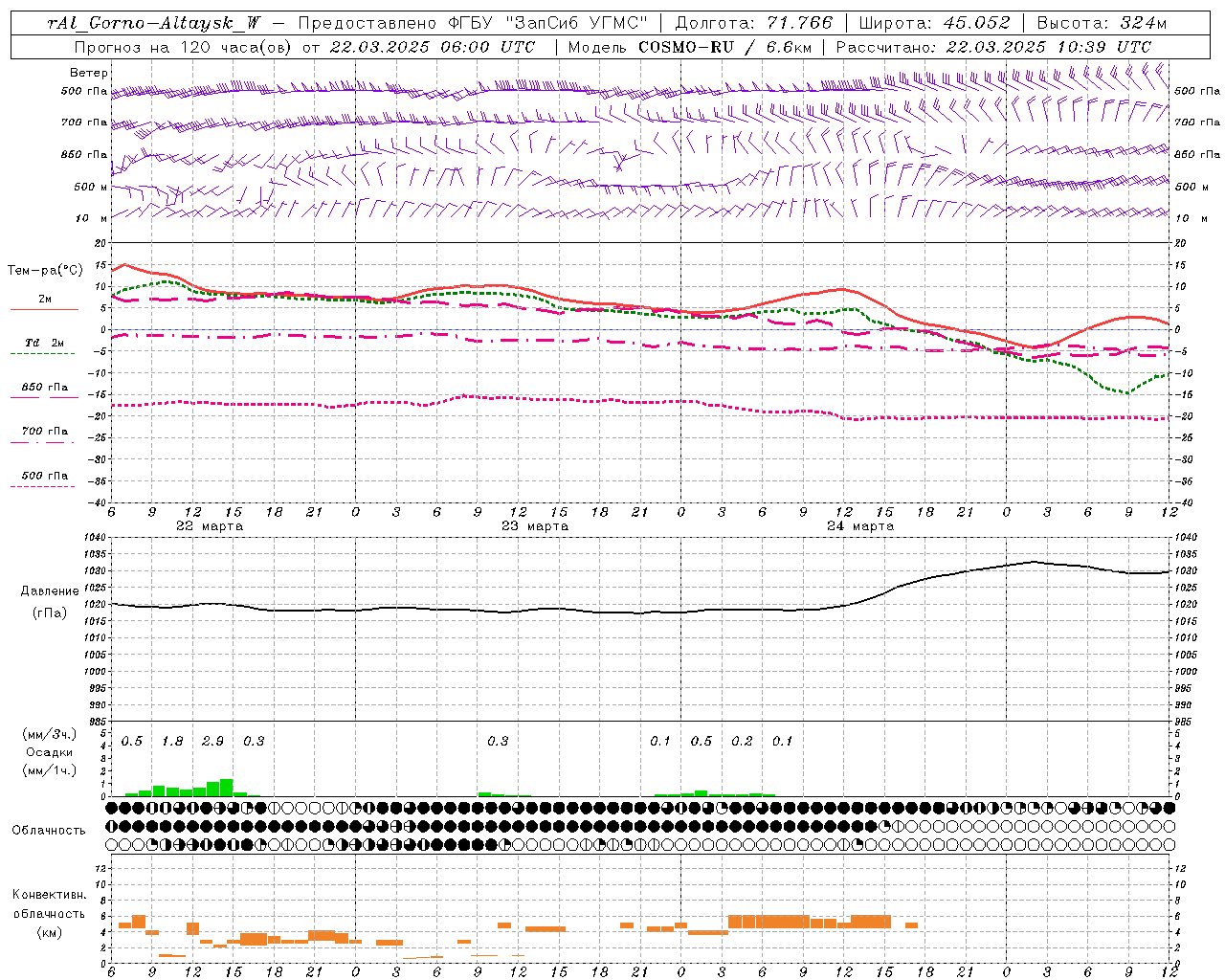Click the dash-dot line sample under 700 гПа legend

coord(44,442)
